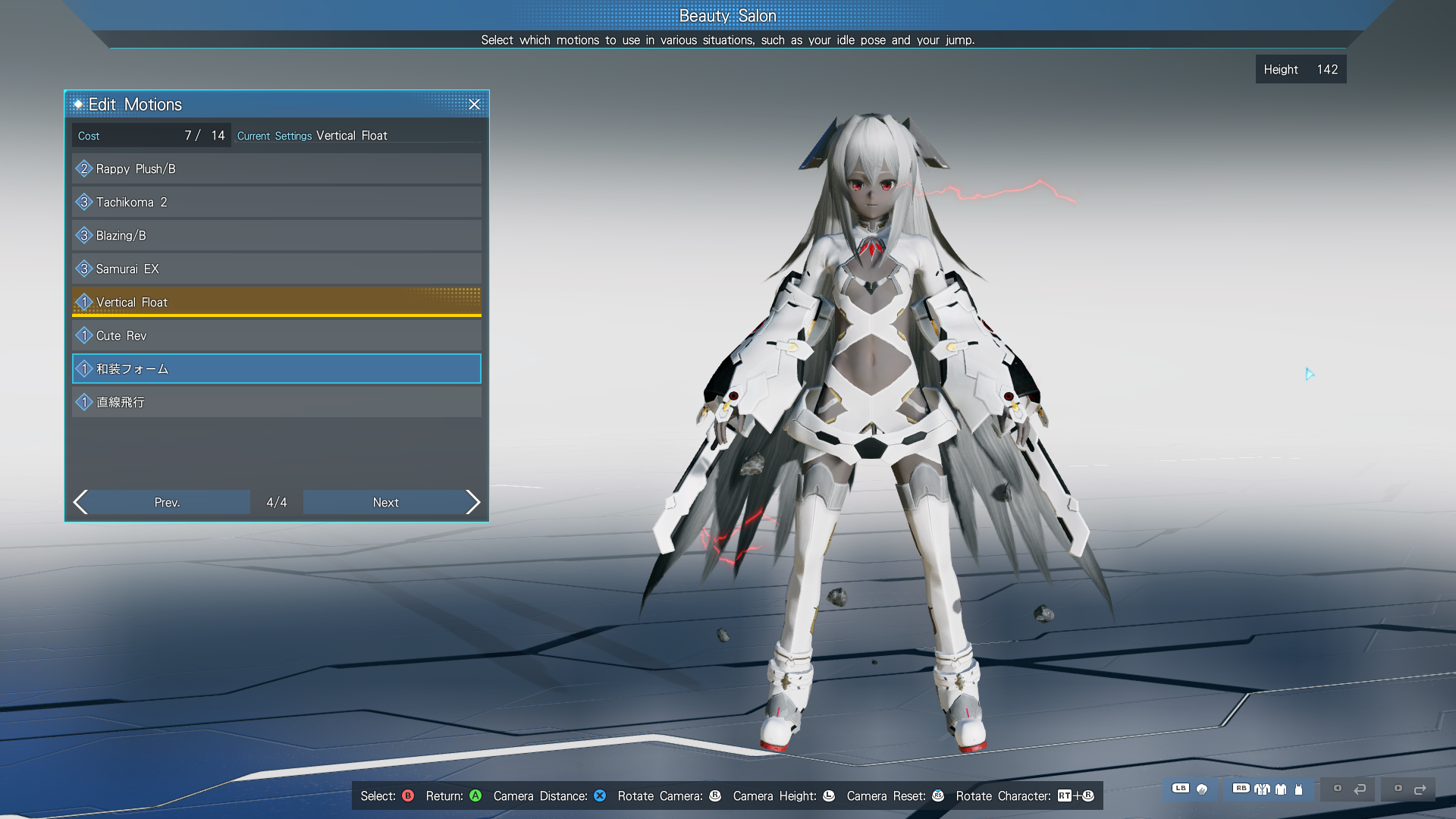Click the hair display toggle icon next to LB
The image size is (1456, 819).
pos(1202,789)
